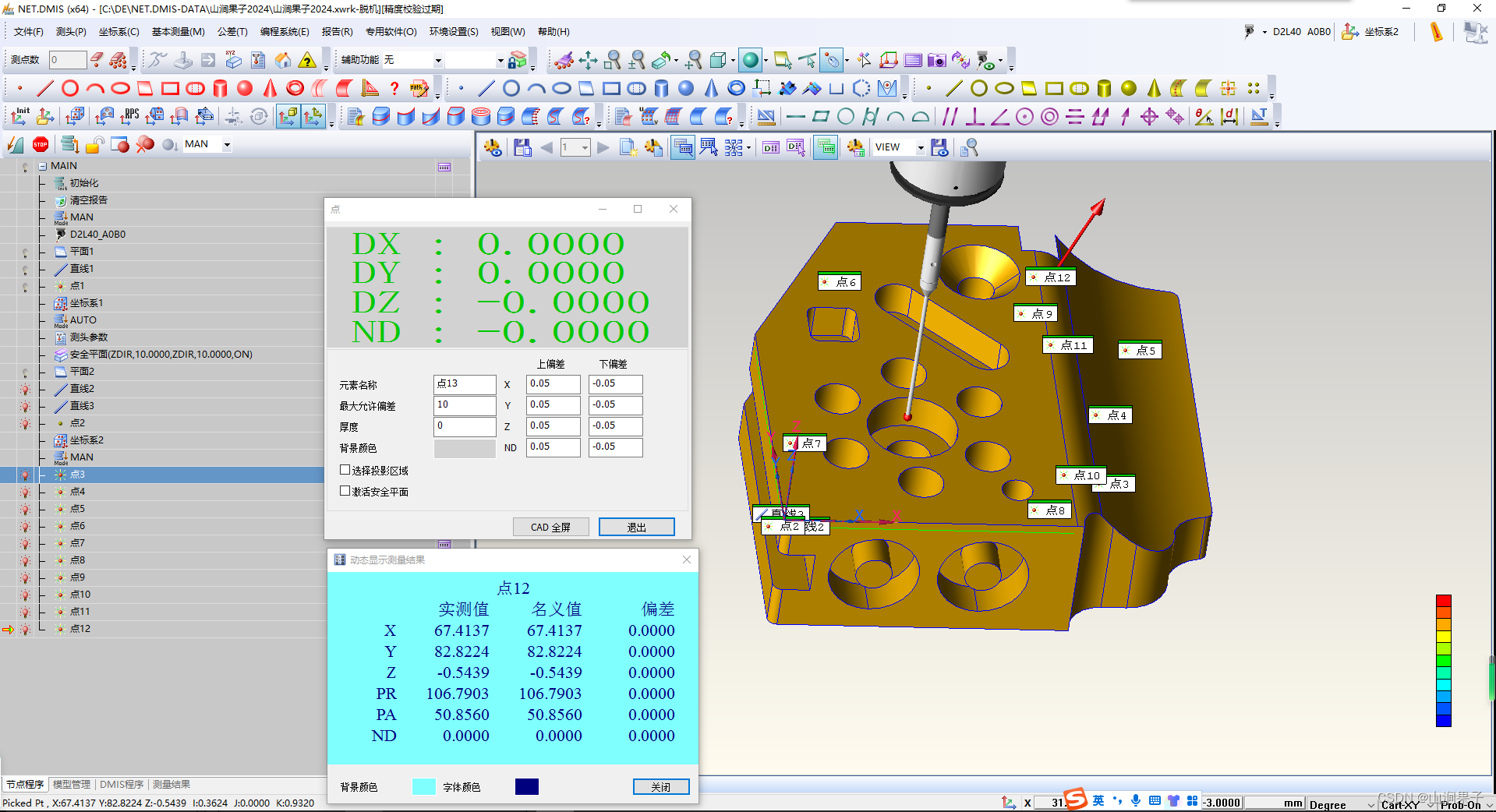The image size is (1496, 812).
Task: Close the 动态显示测量结果 dialog
Action: pos(687,560)
